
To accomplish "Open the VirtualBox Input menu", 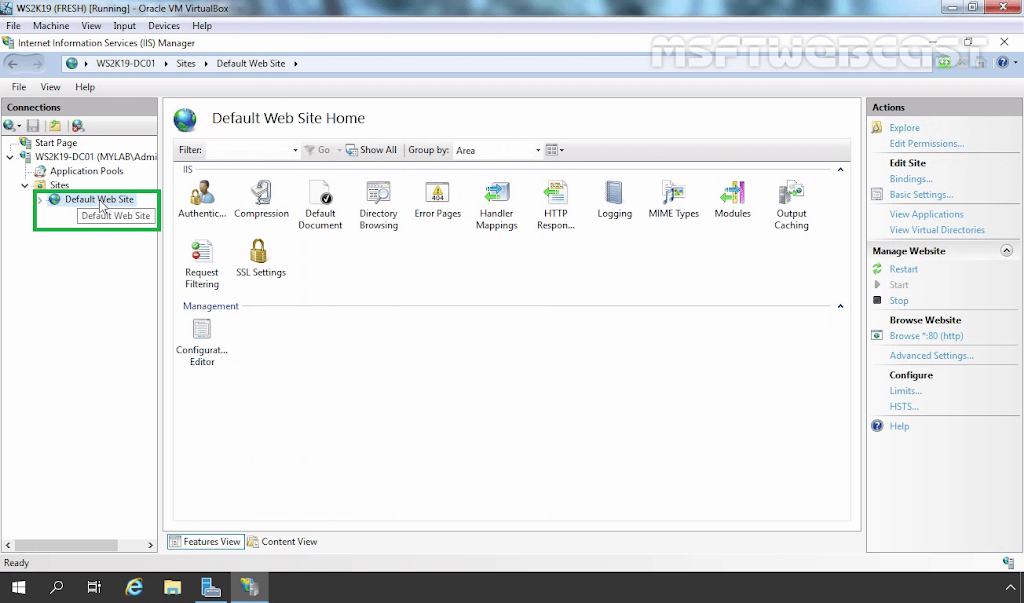I will pos(124,25).
